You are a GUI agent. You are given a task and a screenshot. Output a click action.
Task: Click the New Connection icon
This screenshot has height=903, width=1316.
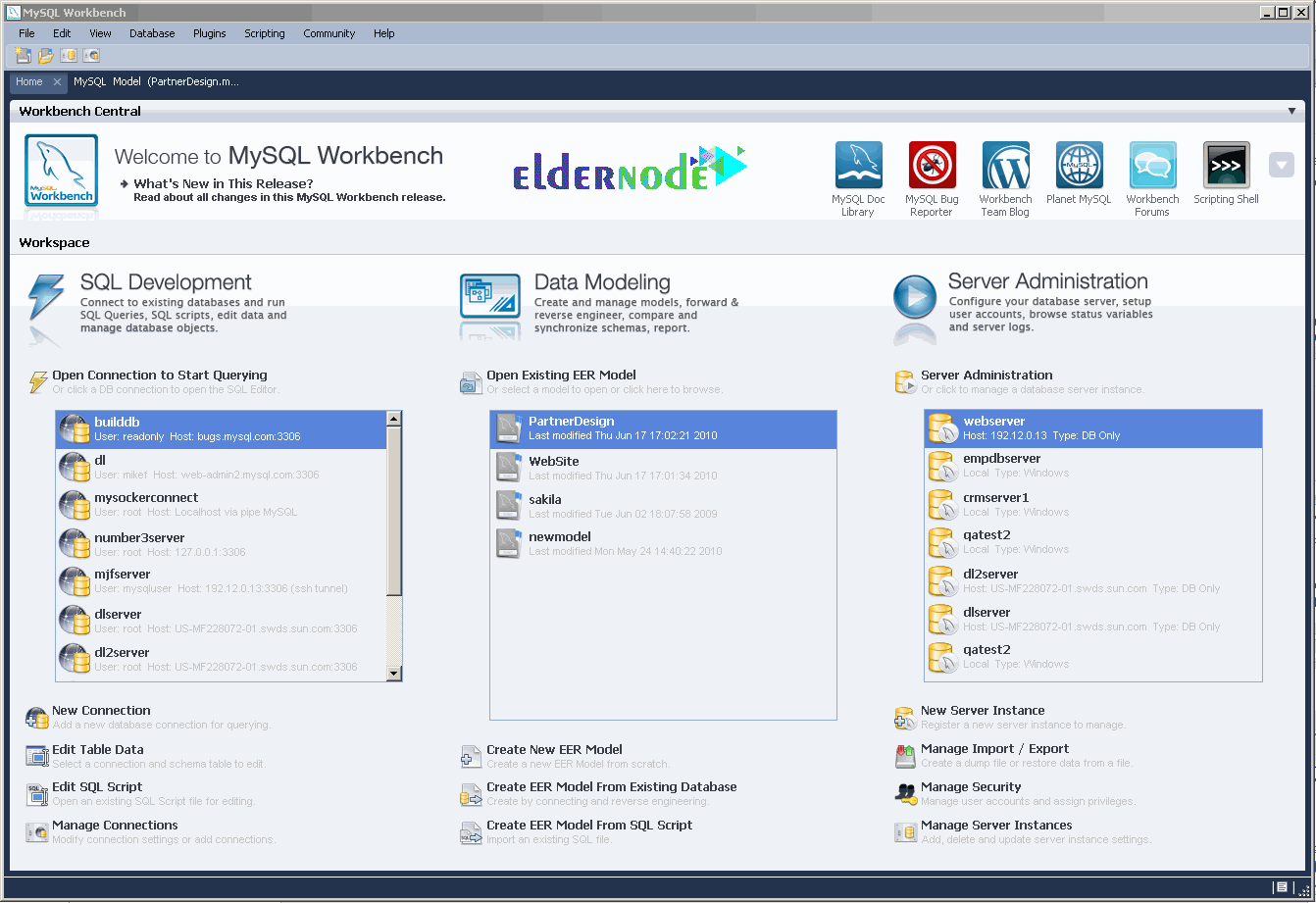tap(35, 717)
